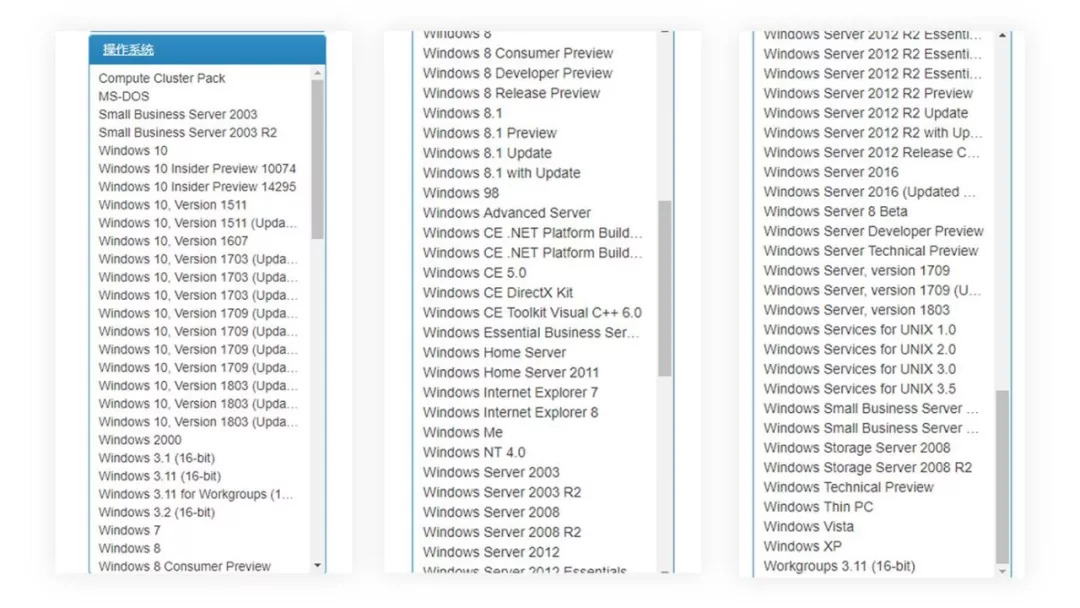Select "MS-DOS" in the list
1080x608 pixels.
[x=124, y=96]
